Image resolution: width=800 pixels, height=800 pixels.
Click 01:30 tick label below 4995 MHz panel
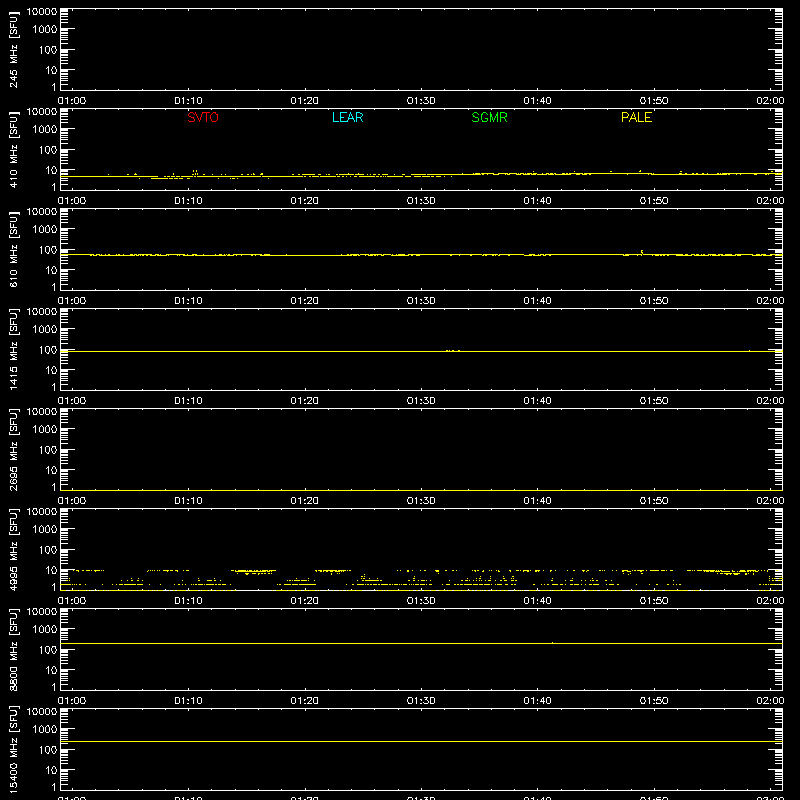pos(421,601)
